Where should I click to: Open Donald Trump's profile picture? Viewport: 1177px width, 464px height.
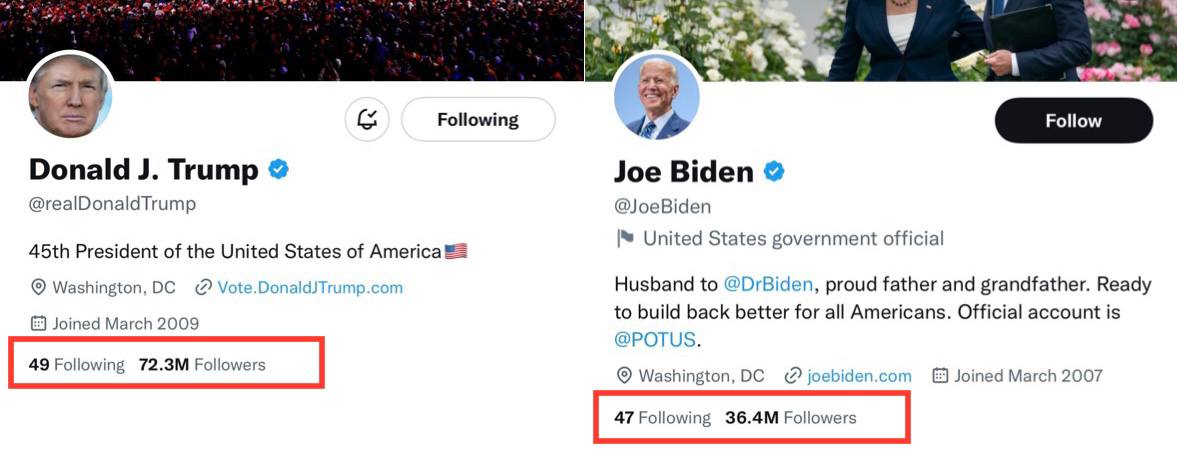pos(70,96)
